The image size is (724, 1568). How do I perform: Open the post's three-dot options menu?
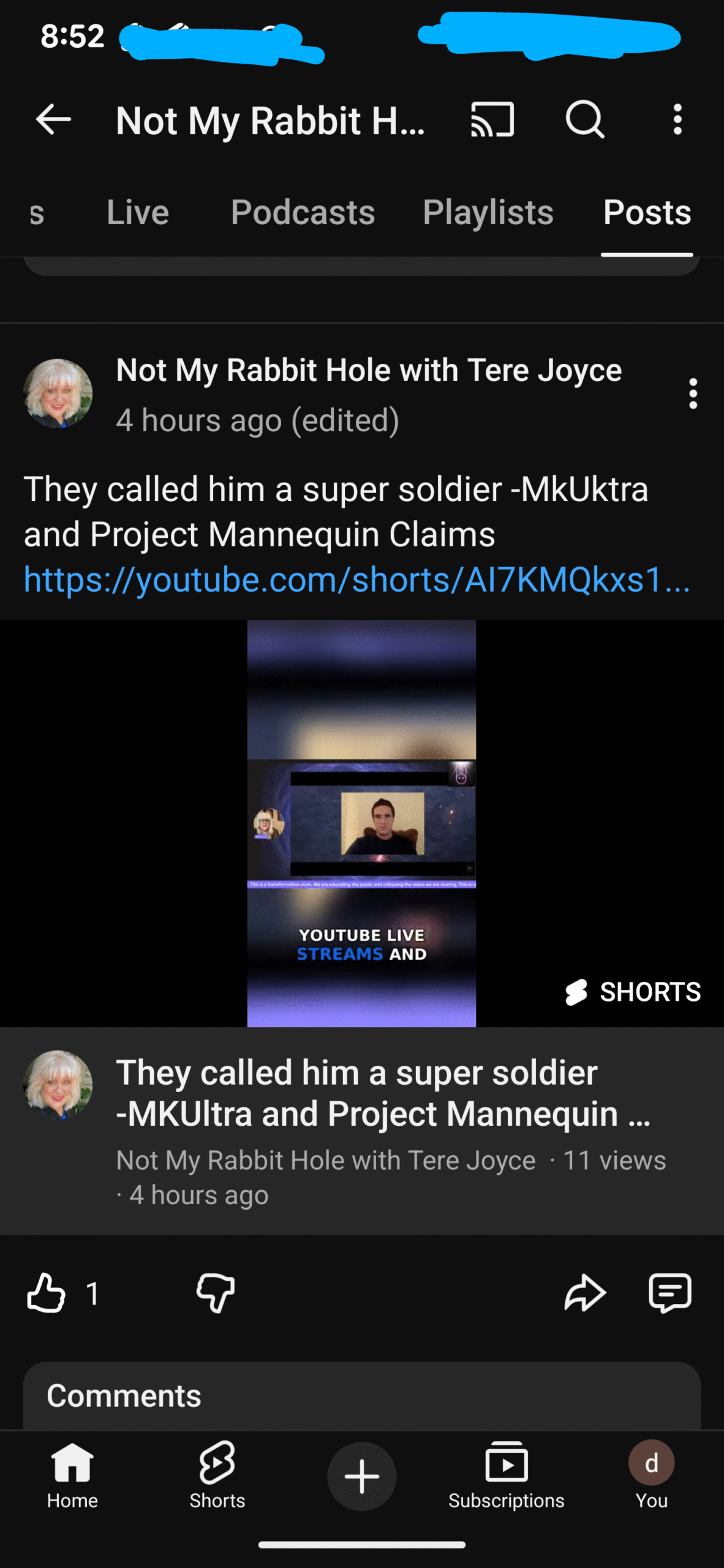(693, 393)
